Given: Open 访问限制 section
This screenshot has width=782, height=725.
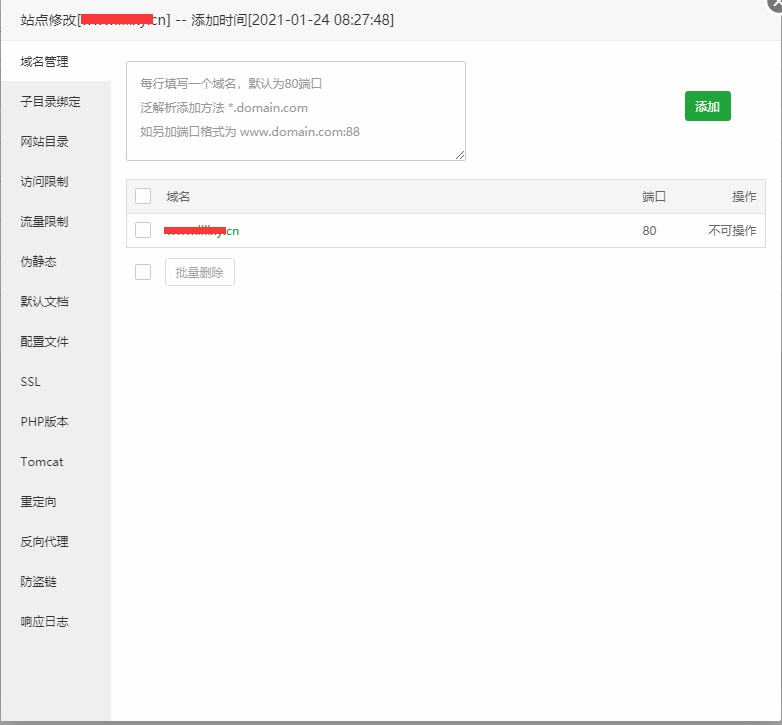Looking at the screenshot, I should coord(56,181).
